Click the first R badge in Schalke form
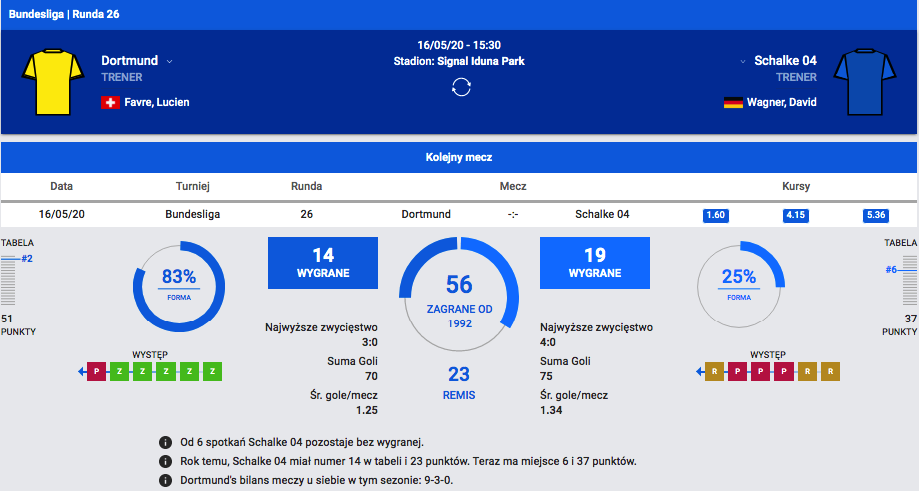 click(x=714, y=371)
